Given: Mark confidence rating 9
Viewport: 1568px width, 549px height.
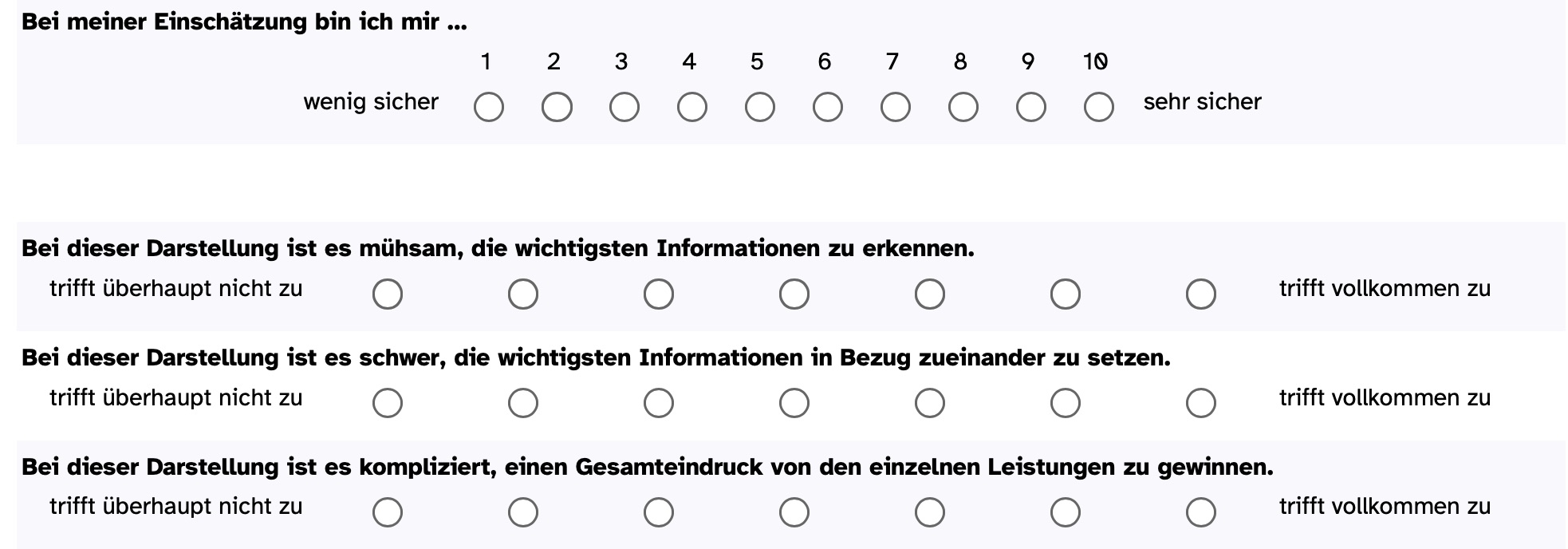Looking at the screenshot, I should coord(1030,106).
